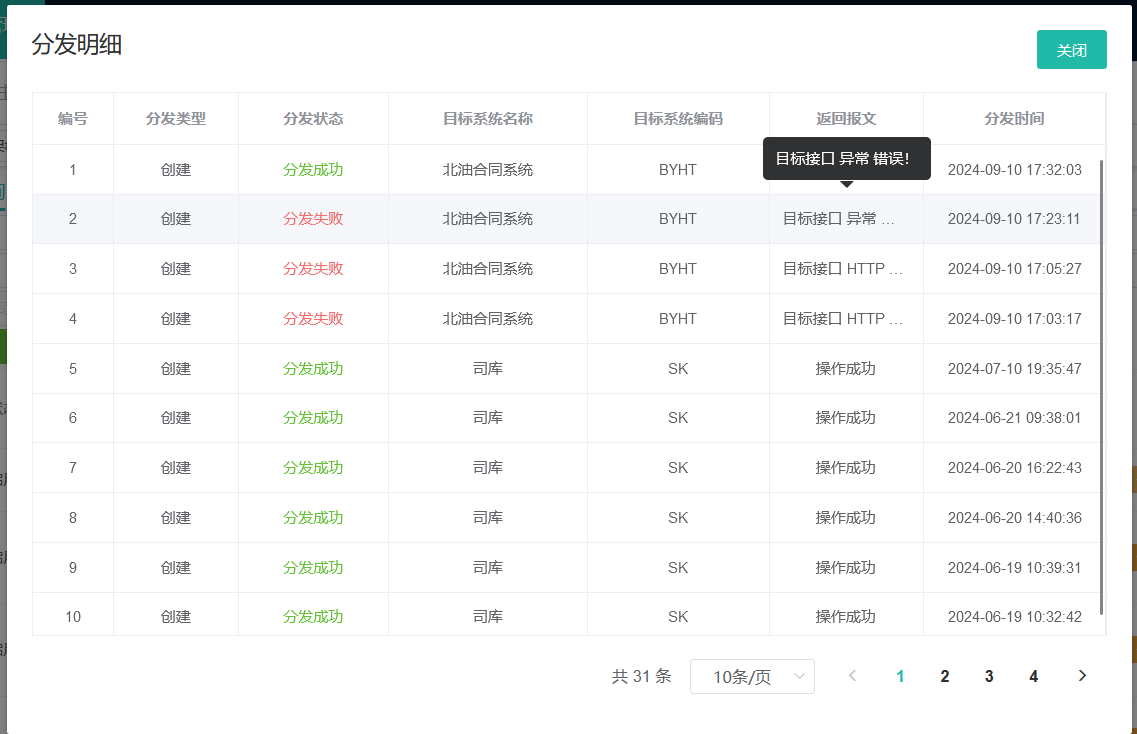The image size is (1137, 734).
Task: Click the 返回报文 column header
Action: (846, 119)
